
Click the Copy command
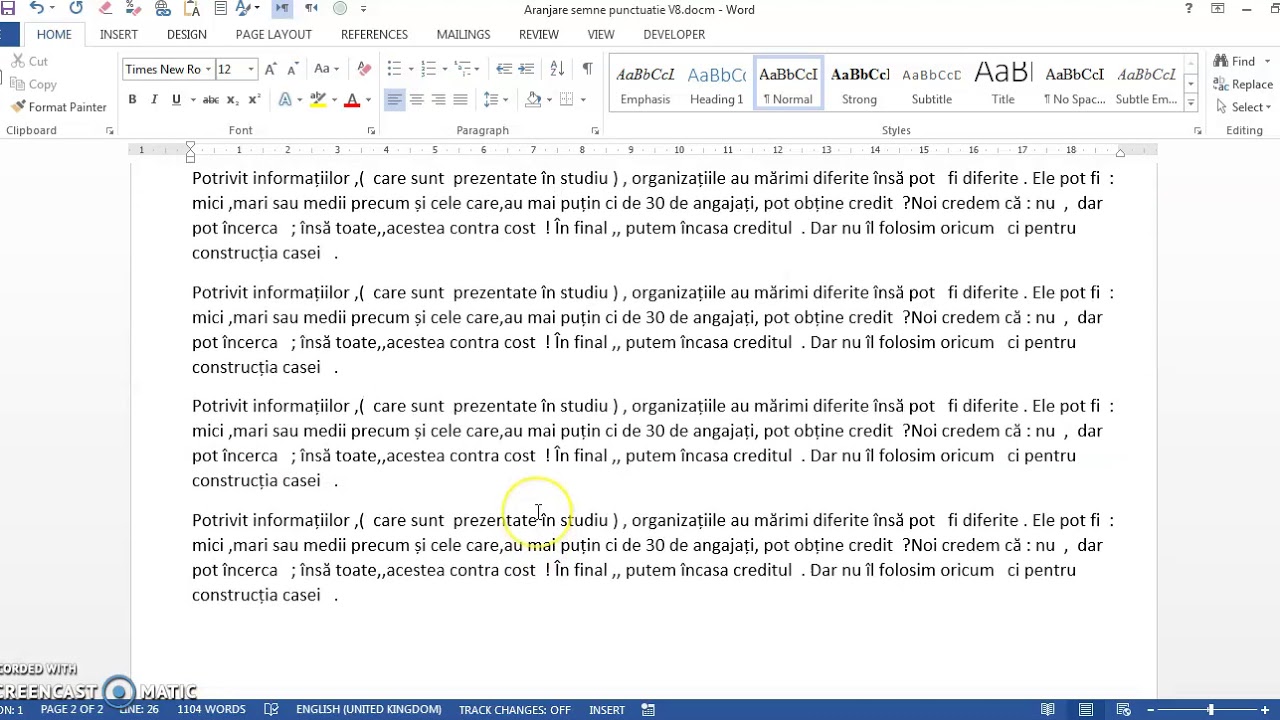point(34,85)
